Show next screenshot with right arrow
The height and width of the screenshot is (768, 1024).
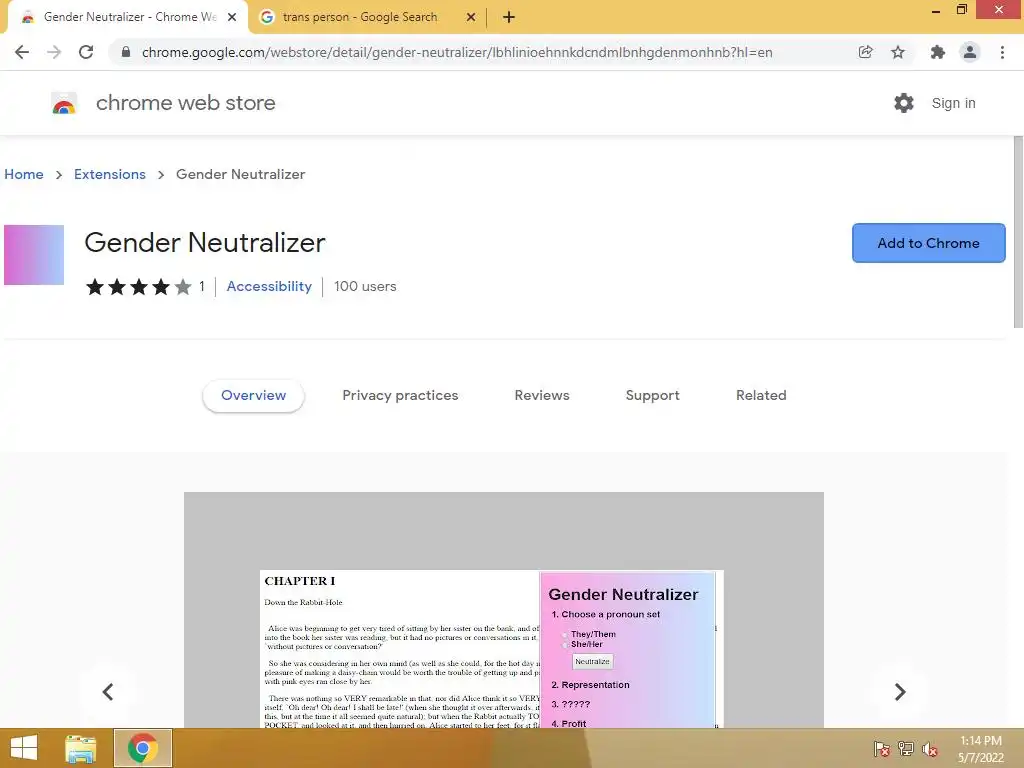(x=900, y=692)
